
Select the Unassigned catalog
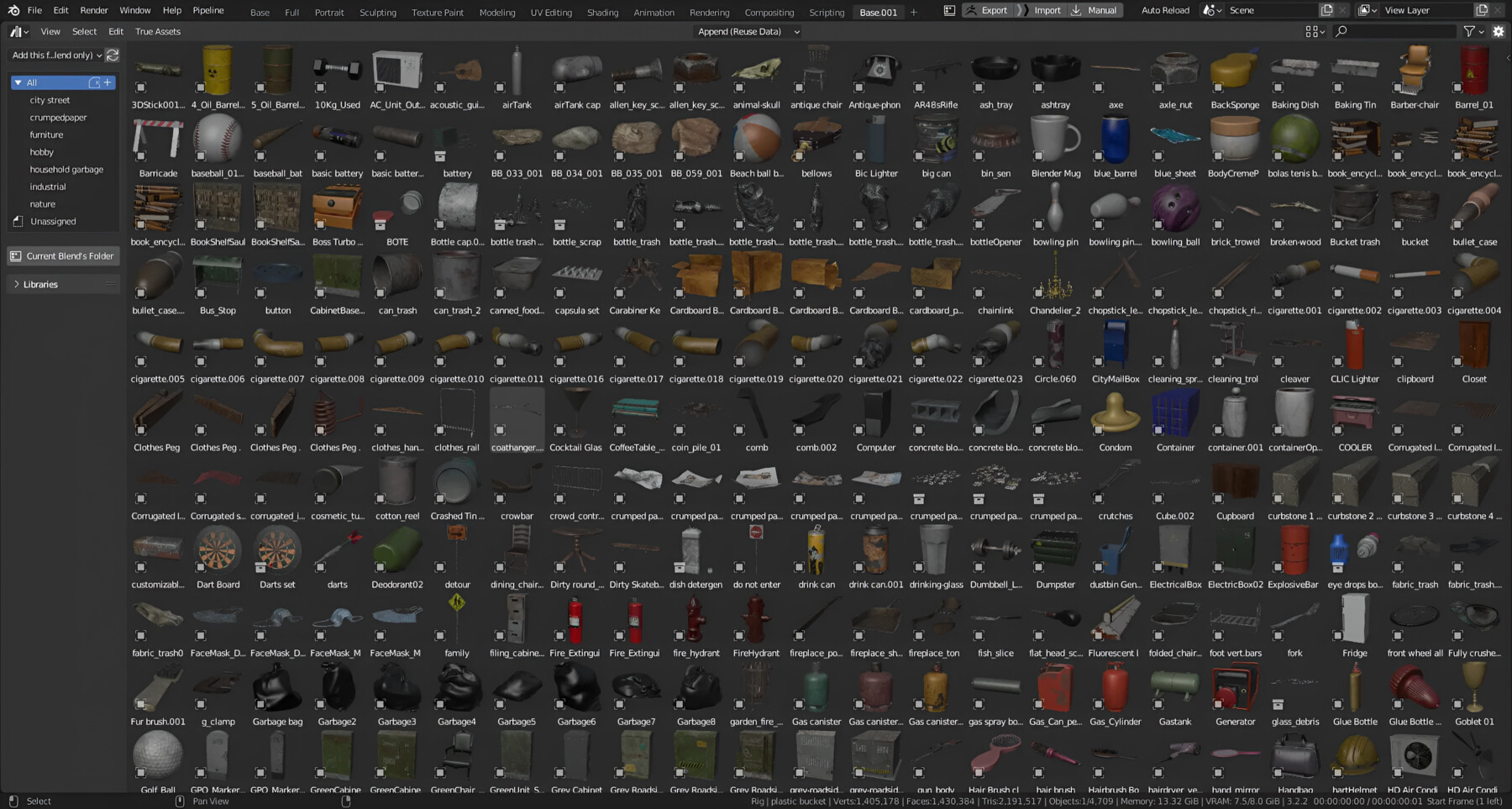coord(53,221)
